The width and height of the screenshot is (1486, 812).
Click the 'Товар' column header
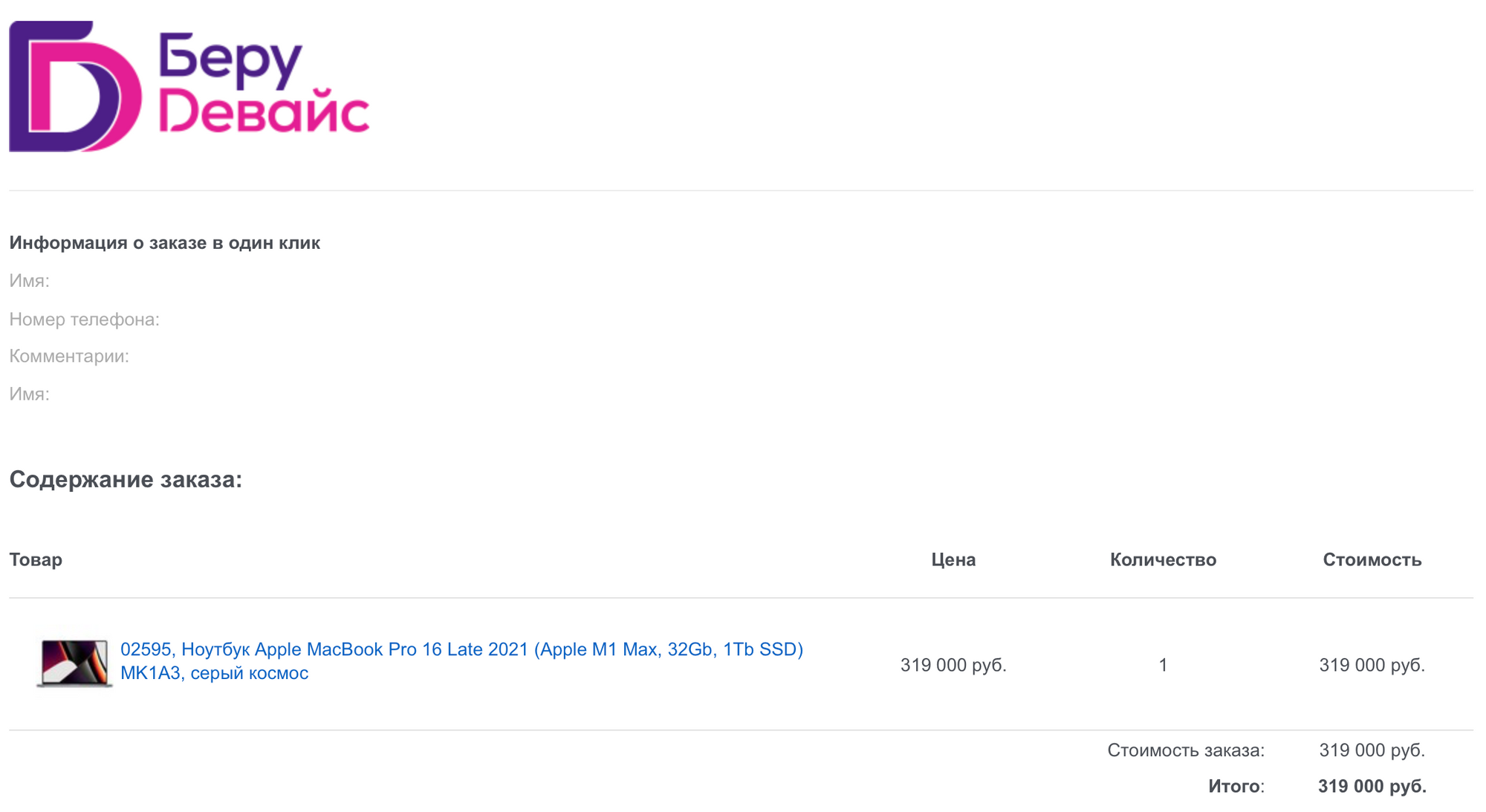[x=36, y=559]
